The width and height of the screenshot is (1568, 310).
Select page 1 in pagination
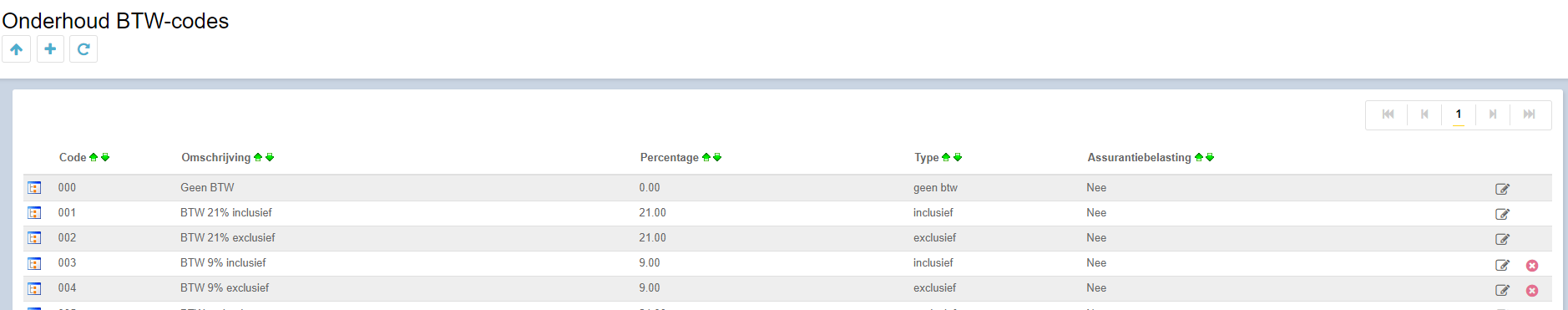[1459, 114]
